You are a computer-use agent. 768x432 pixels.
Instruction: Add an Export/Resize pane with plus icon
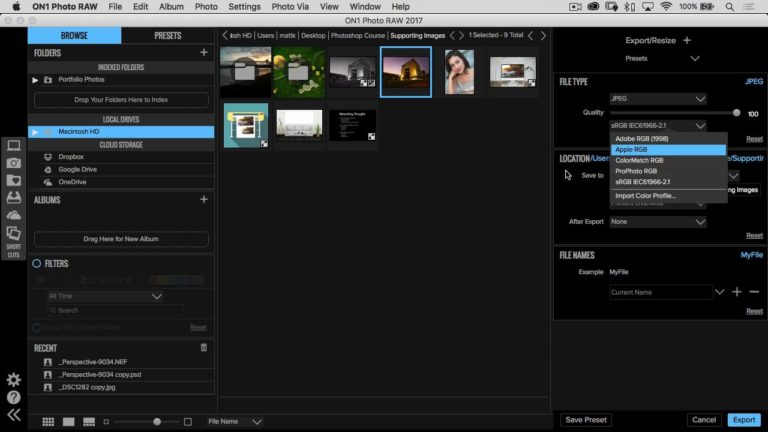(x=687, y=40)
